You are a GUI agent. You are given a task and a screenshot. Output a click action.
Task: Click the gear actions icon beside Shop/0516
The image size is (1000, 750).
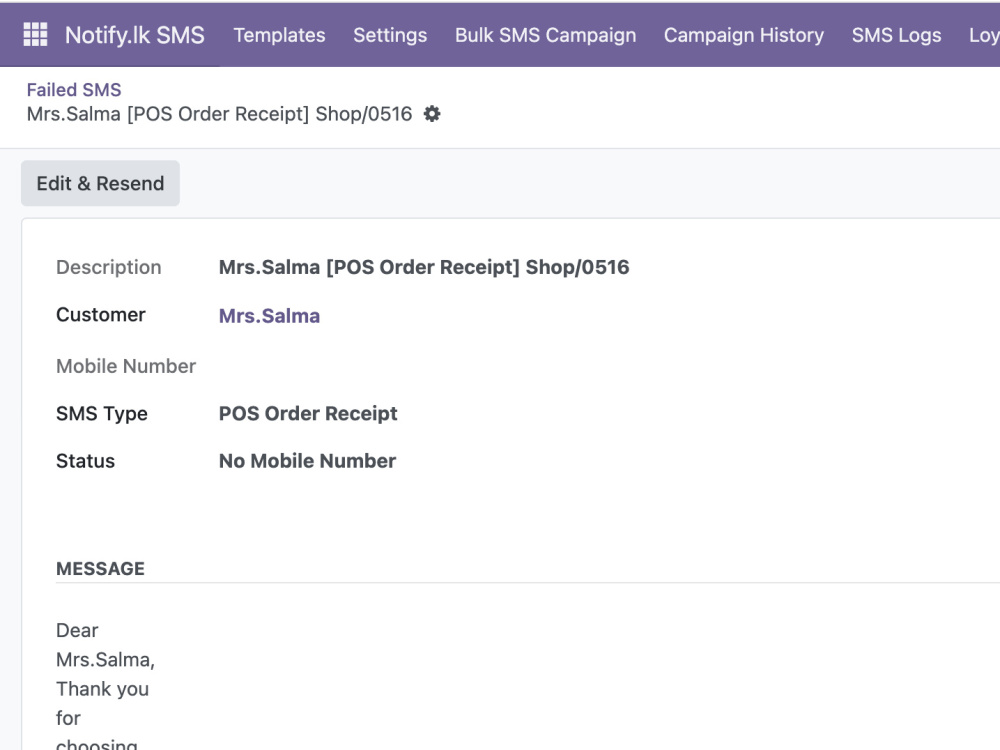(x=432, y=114)
